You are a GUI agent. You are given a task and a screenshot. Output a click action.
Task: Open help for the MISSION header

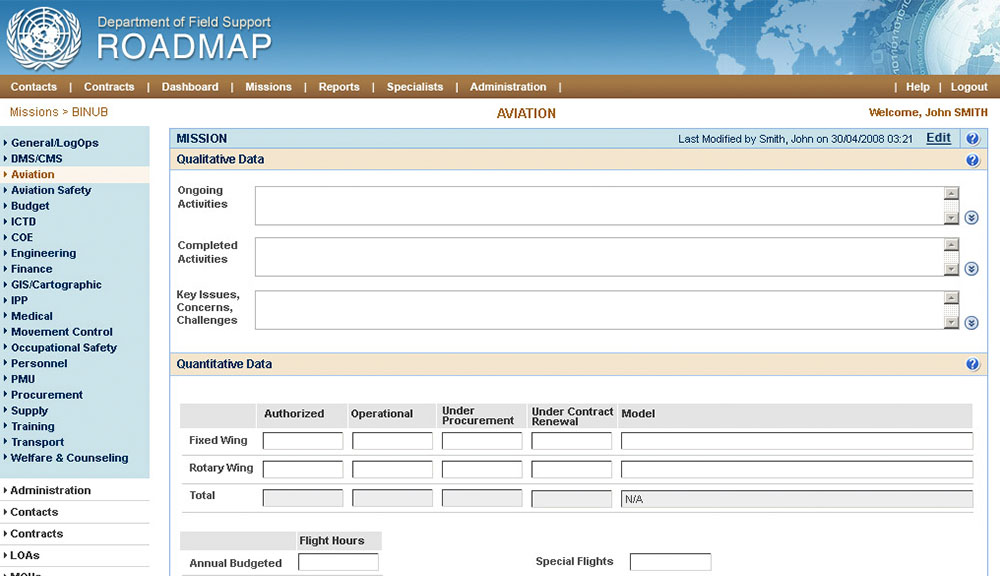(x=972, y=138)
